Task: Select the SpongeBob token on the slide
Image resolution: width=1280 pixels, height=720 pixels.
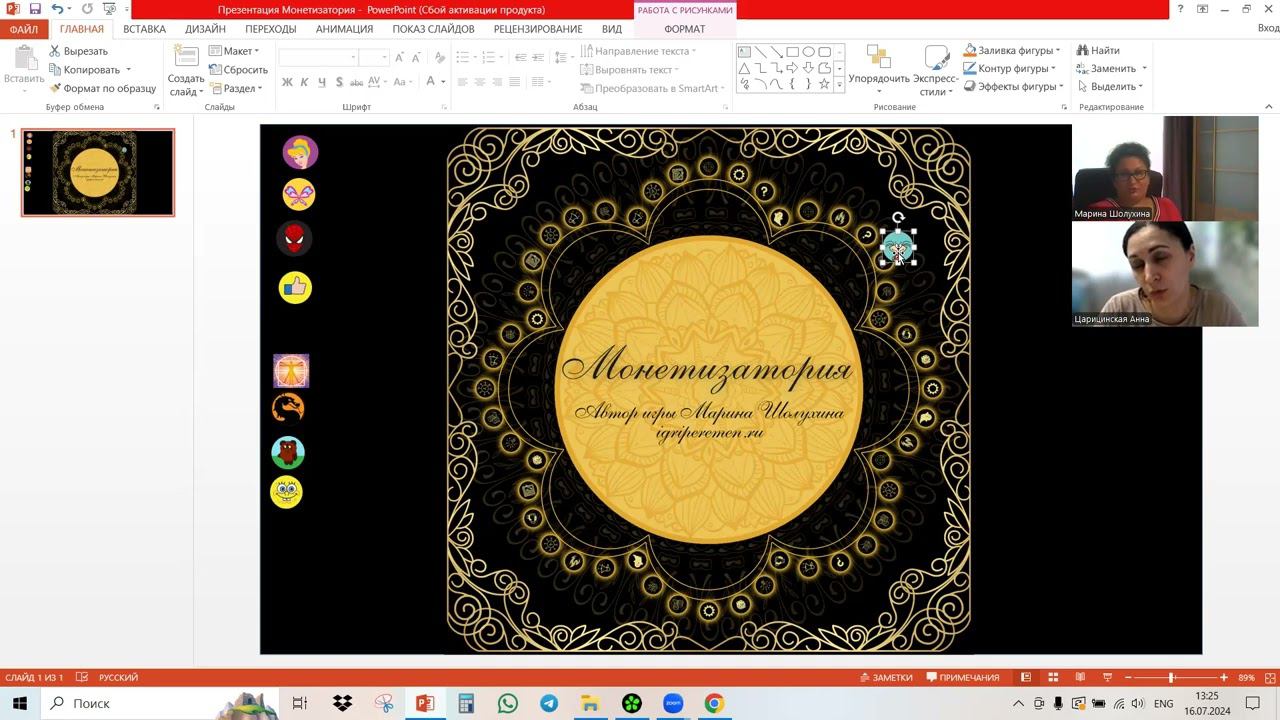Action: pos(286,492)
